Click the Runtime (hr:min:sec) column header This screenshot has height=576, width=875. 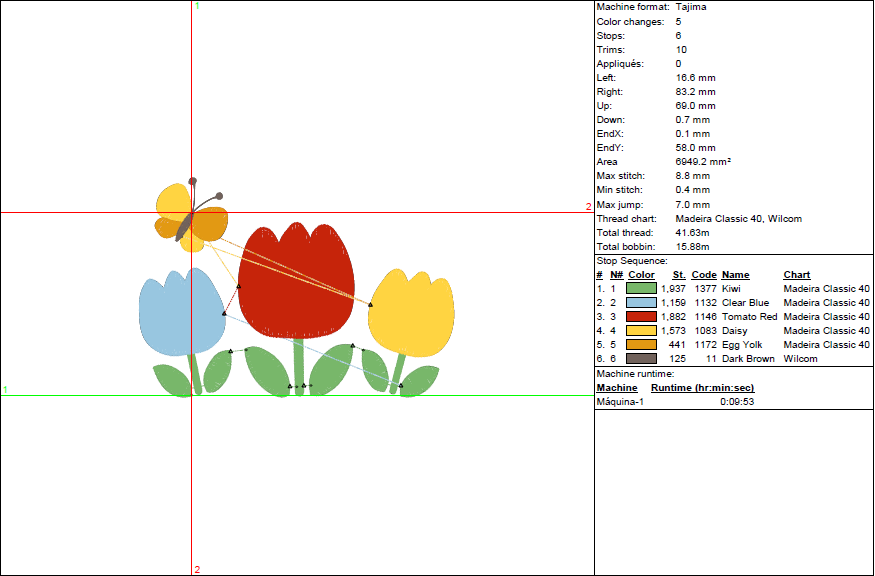pyautogui.click(x=702, y=388)
